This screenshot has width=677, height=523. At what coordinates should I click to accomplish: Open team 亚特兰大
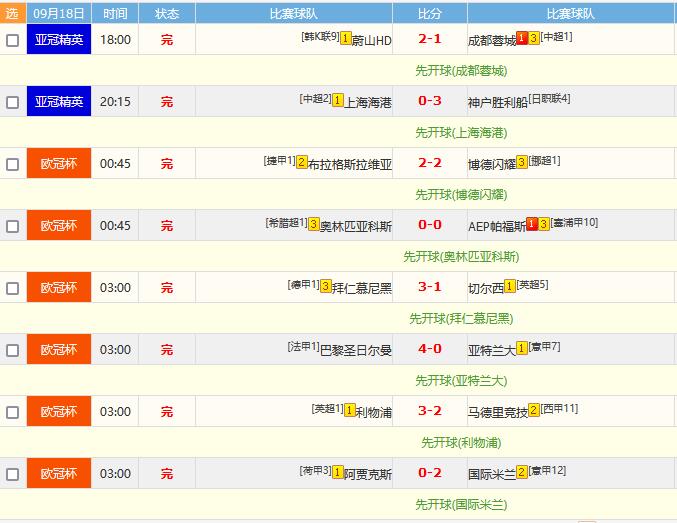[x=492, y=351]
